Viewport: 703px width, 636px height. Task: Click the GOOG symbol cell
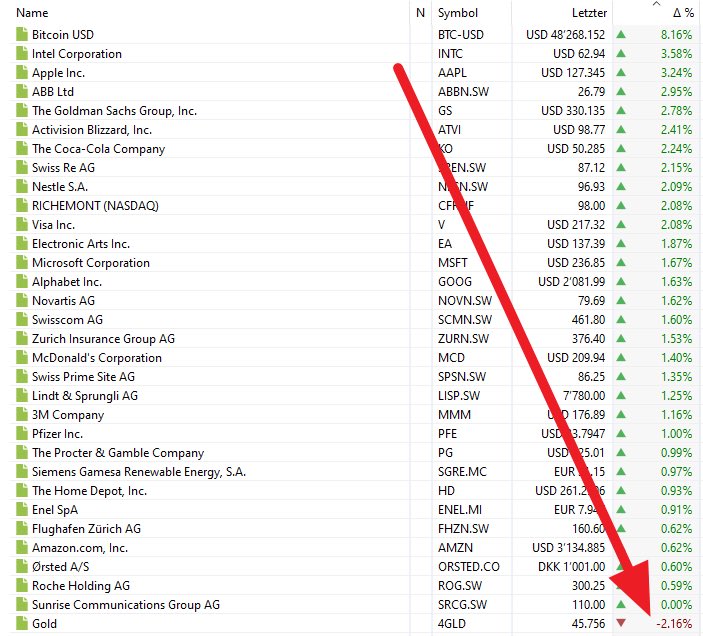[455, 281]
